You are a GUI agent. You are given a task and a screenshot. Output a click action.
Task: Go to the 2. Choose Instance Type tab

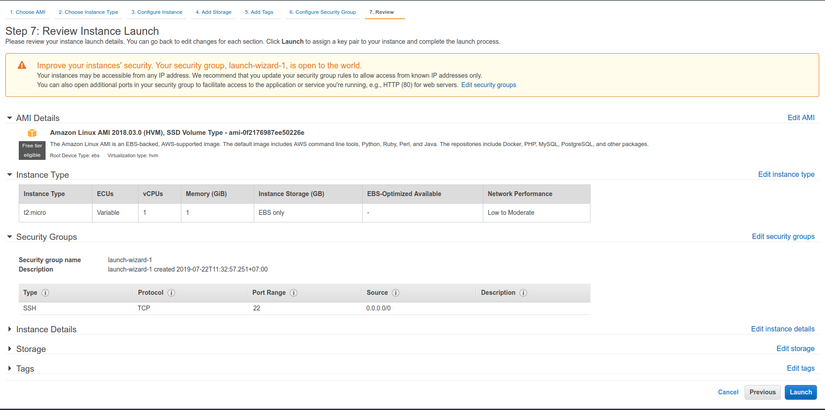pos(88,12)
